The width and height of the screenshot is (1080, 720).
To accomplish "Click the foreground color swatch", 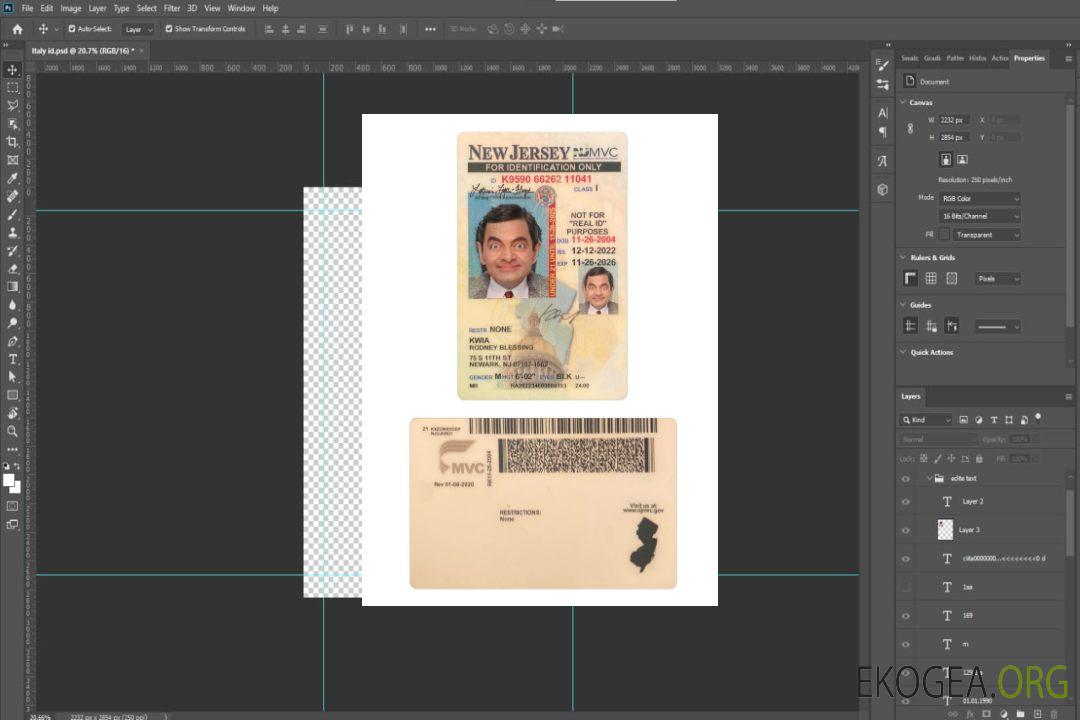I will [x=9, y=480].
